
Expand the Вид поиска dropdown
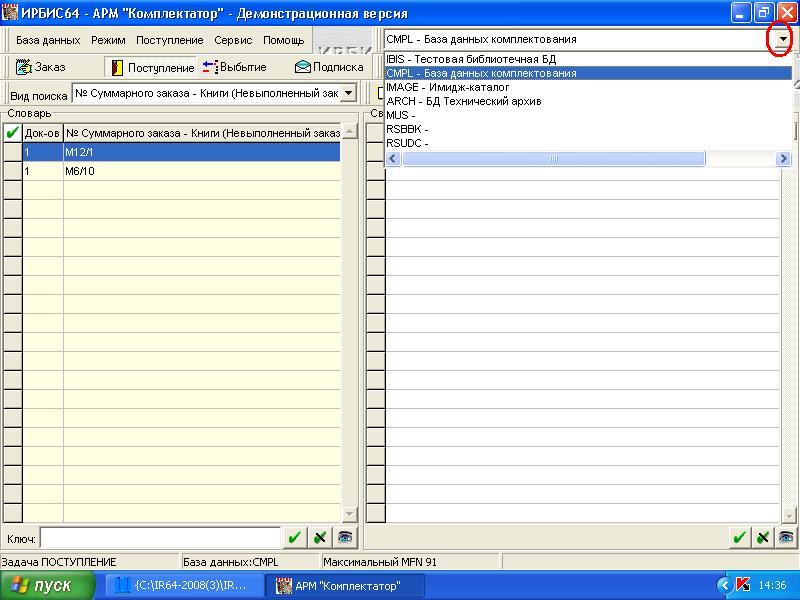348,93
